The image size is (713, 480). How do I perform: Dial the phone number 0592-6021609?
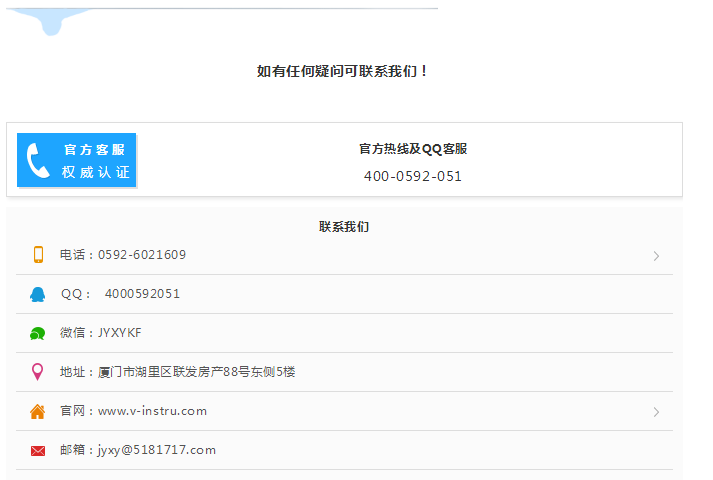141,255
